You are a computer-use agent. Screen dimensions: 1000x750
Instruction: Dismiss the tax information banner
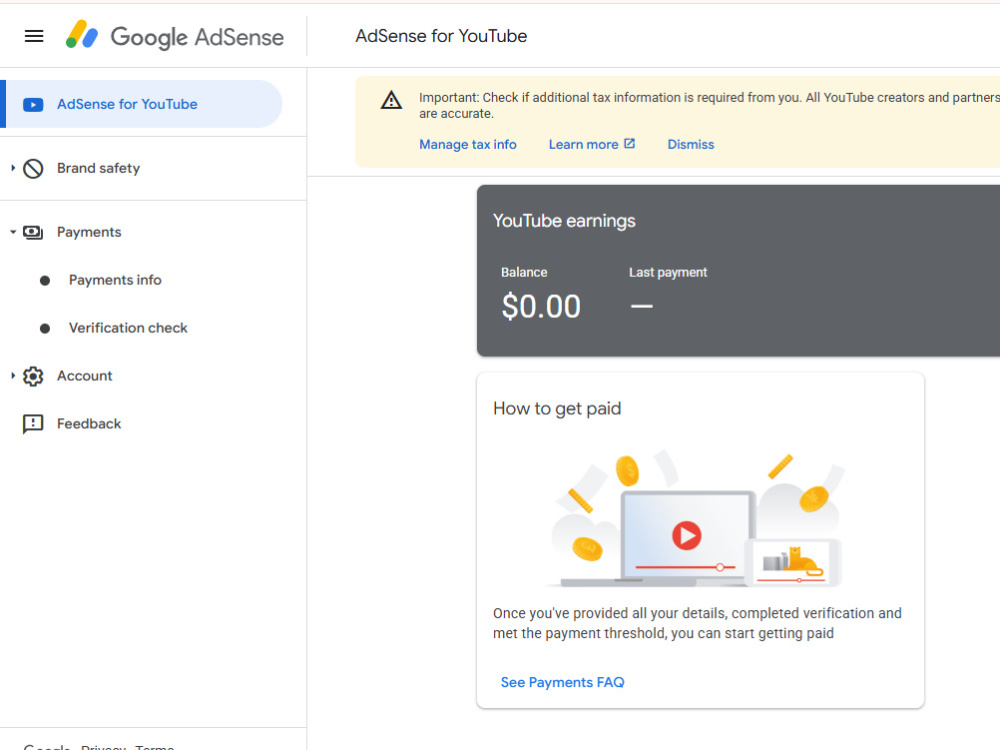point(691,144)
